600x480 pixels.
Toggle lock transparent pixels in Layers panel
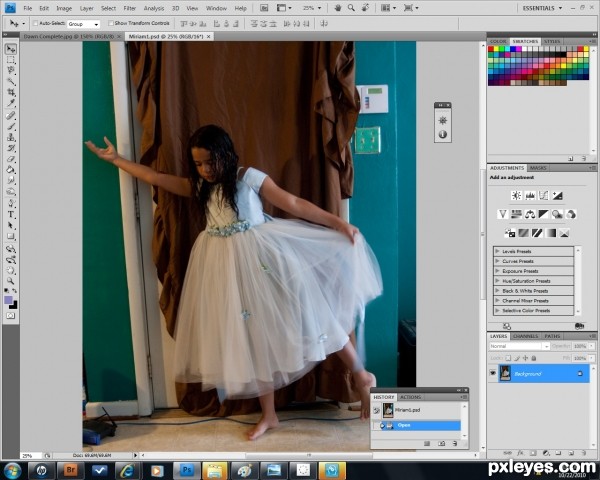point(508,358)
